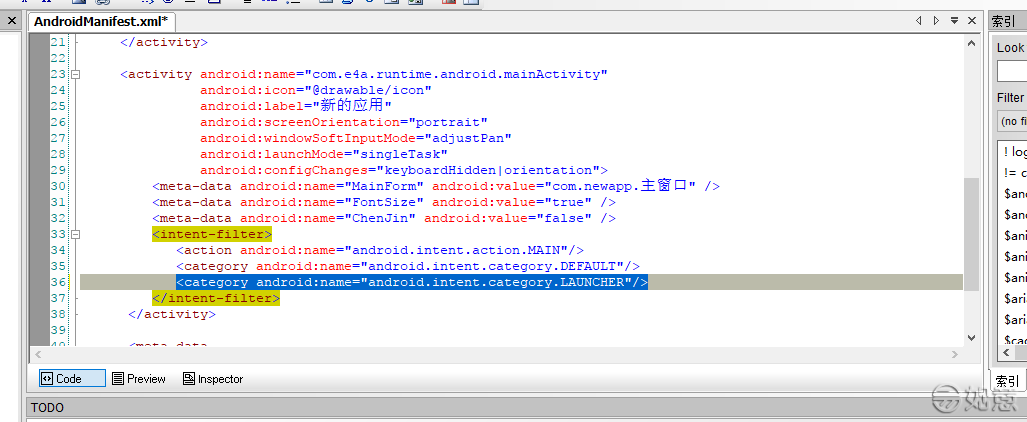Click the TODO panel header

tap(48, 408)
